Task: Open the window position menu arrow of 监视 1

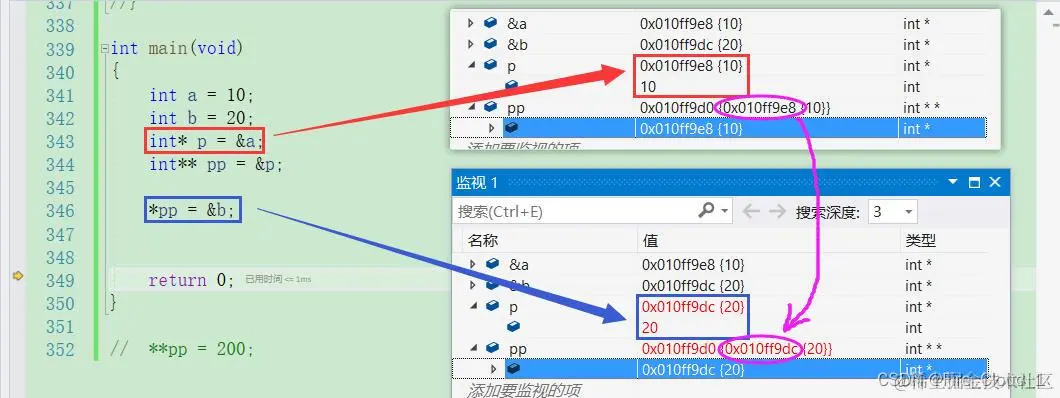Action: click(953, 182)
